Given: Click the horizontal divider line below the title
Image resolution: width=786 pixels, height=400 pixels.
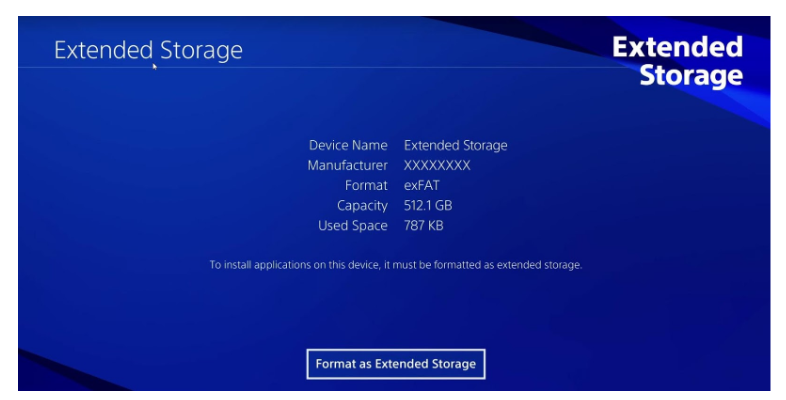Looking at the screenshot, I should pyautogui.click(x=321, y=67).
